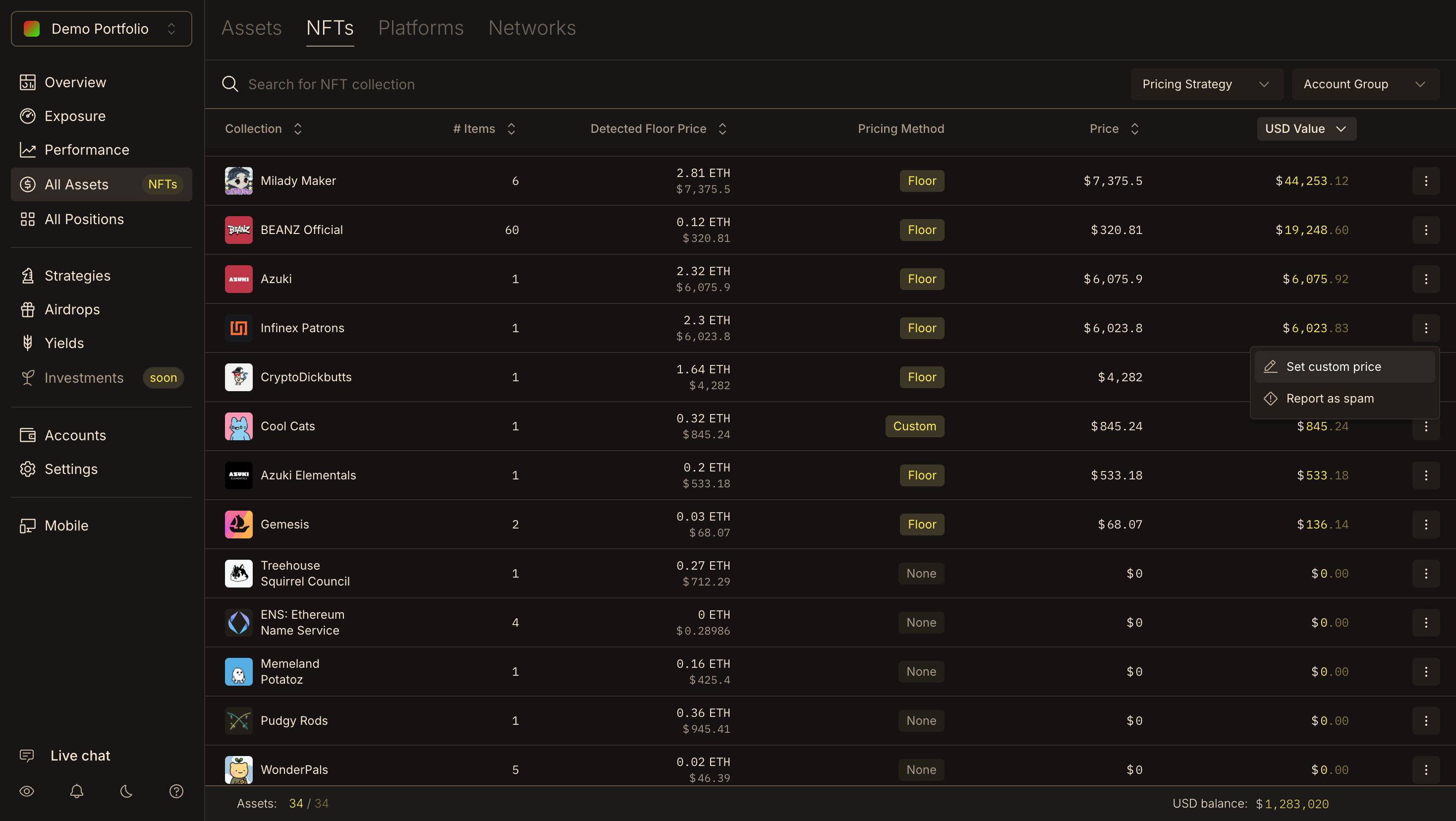Click the WonderPals collection thumbnail
This screenshot has height=821, width=1456.
click(238, 770)
